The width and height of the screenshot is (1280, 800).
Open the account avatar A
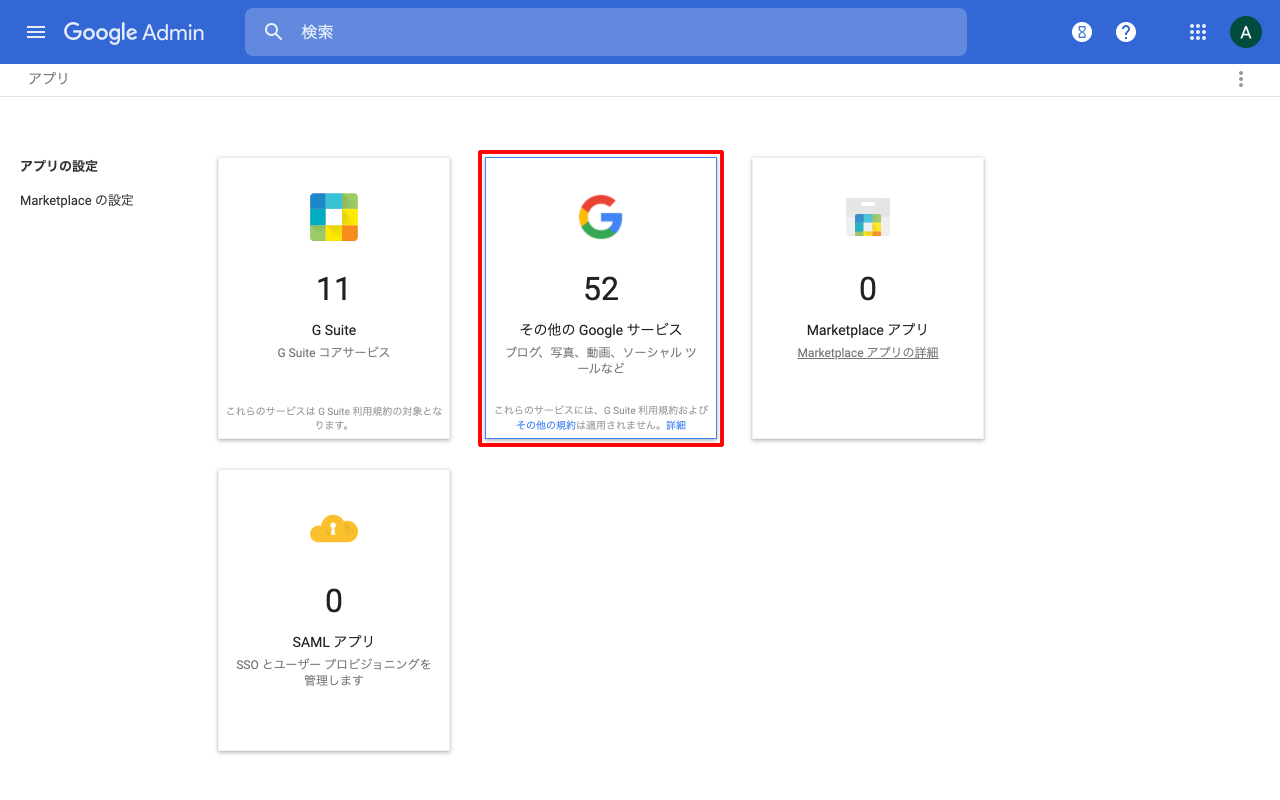pyautogui.click(x=1245, y=32)
